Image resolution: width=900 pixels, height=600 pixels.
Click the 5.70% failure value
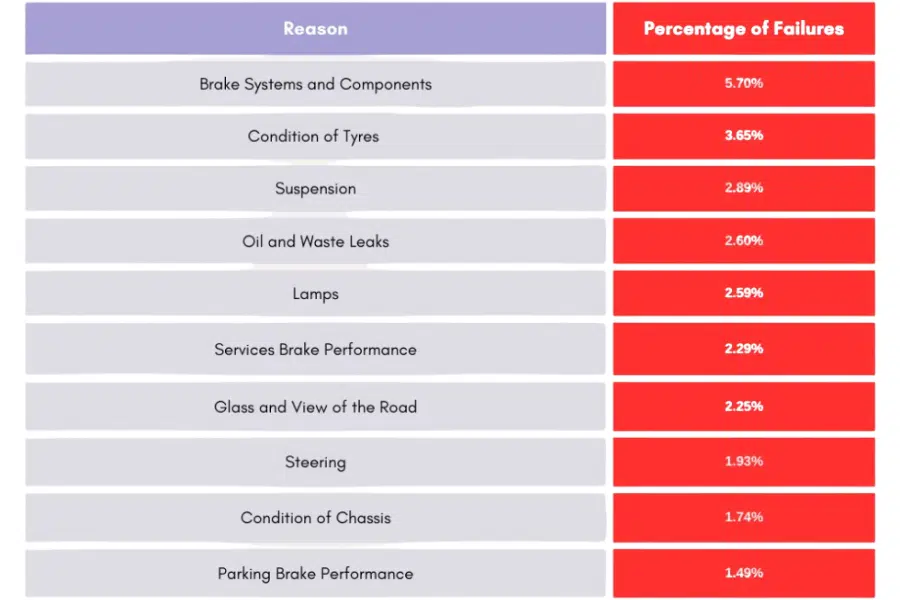point(743,83)
